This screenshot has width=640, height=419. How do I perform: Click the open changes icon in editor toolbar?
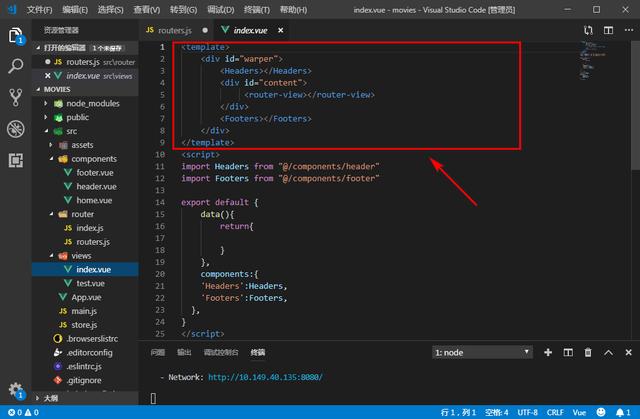588,30
